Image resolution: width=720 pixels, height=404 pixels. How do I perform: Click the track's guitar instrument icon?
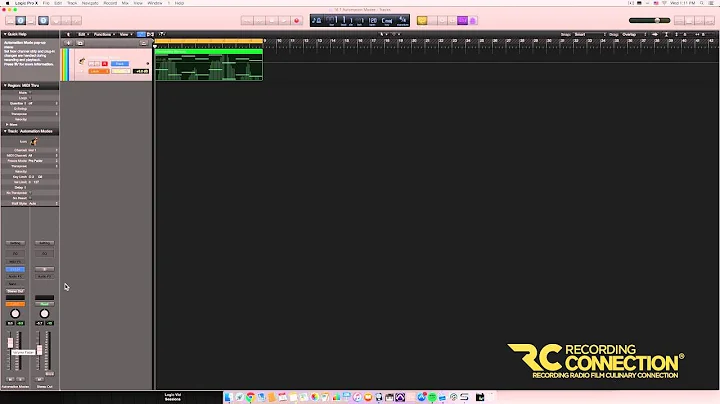pos(82,61)
